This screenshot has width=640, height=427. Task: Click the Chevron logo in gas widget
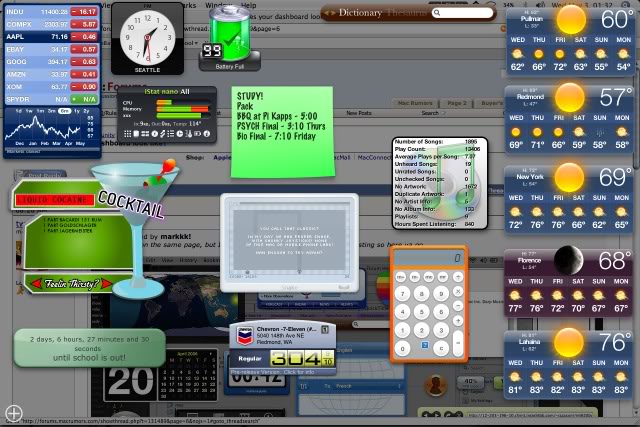(x=245, y=336)
